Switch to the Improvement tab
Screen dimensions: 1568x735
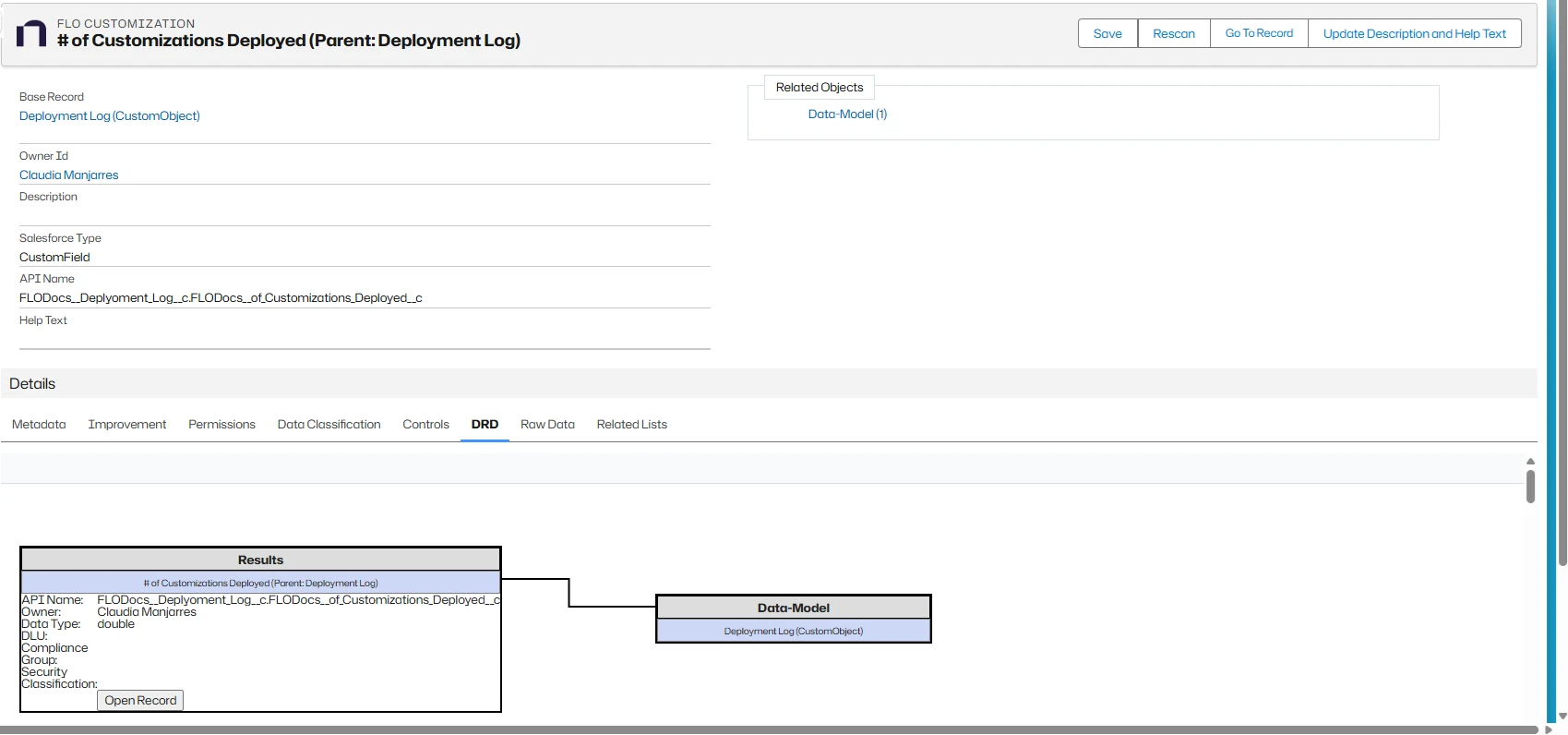(127, 424)
